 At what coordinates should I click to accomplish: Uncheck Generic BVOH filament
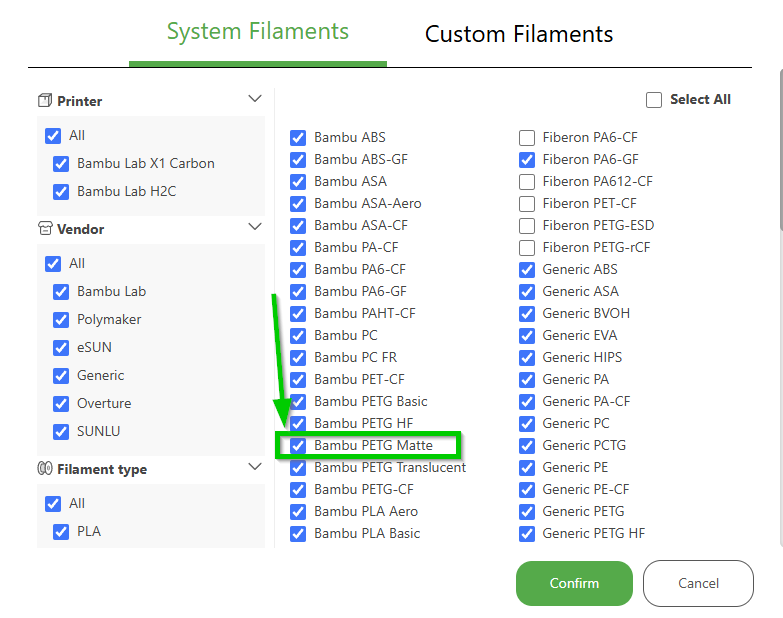[x=527, y=313]
